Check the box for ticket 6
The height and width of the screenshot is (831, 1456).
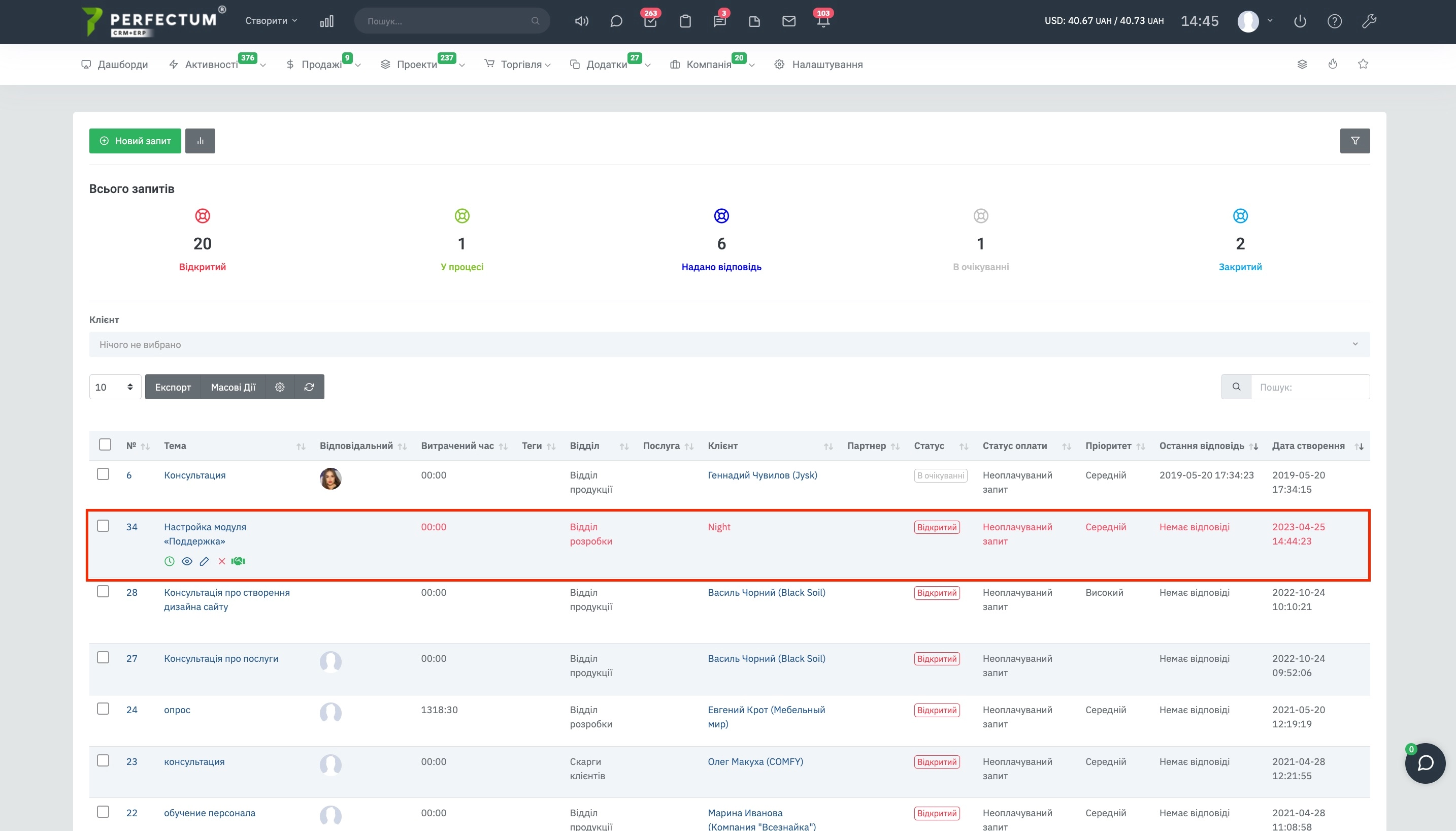103,474
